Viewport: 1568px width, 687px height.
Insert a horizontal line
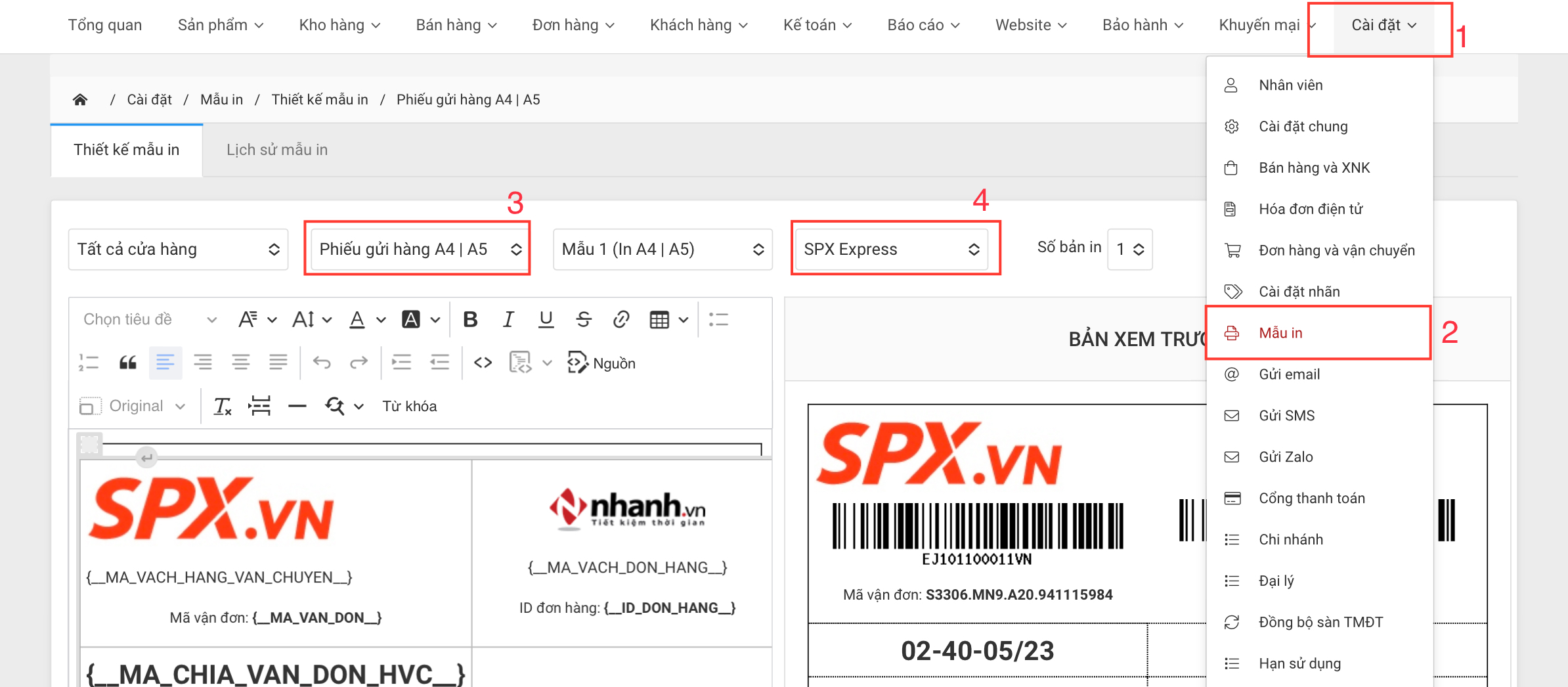(x=297, y=407)
